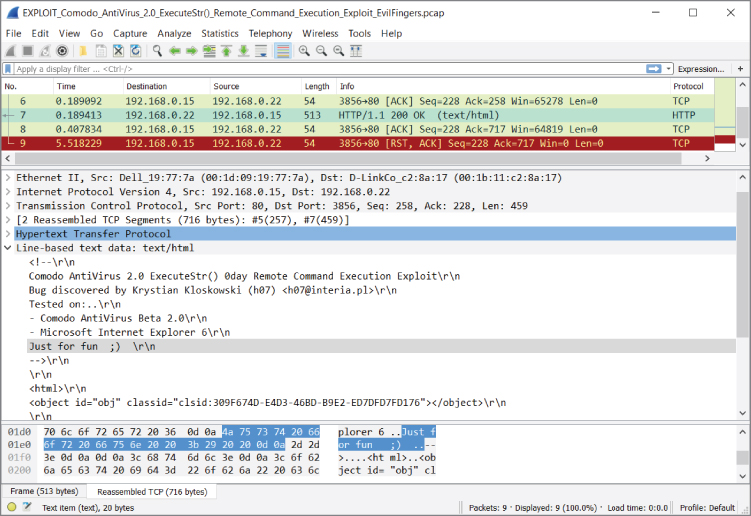Expand the Transmission Control Protocol node
The height and width of the screenshot is (516, 751).
(8, 206)
